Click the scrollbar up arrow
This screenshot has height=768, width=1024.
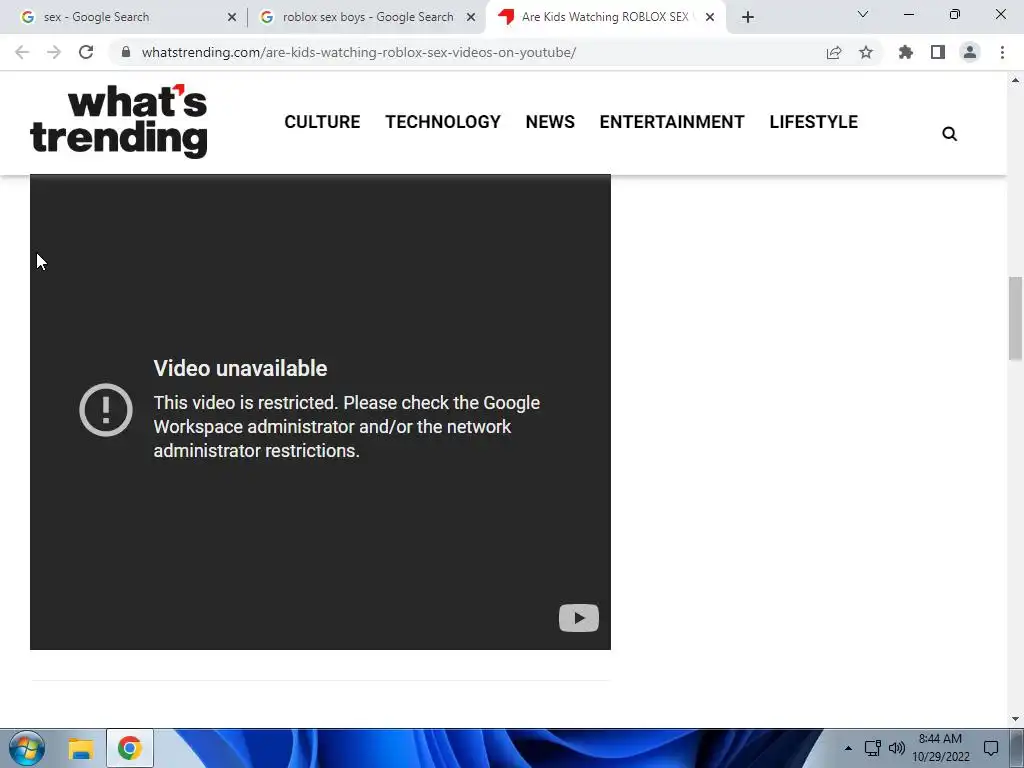point(1015,80)
